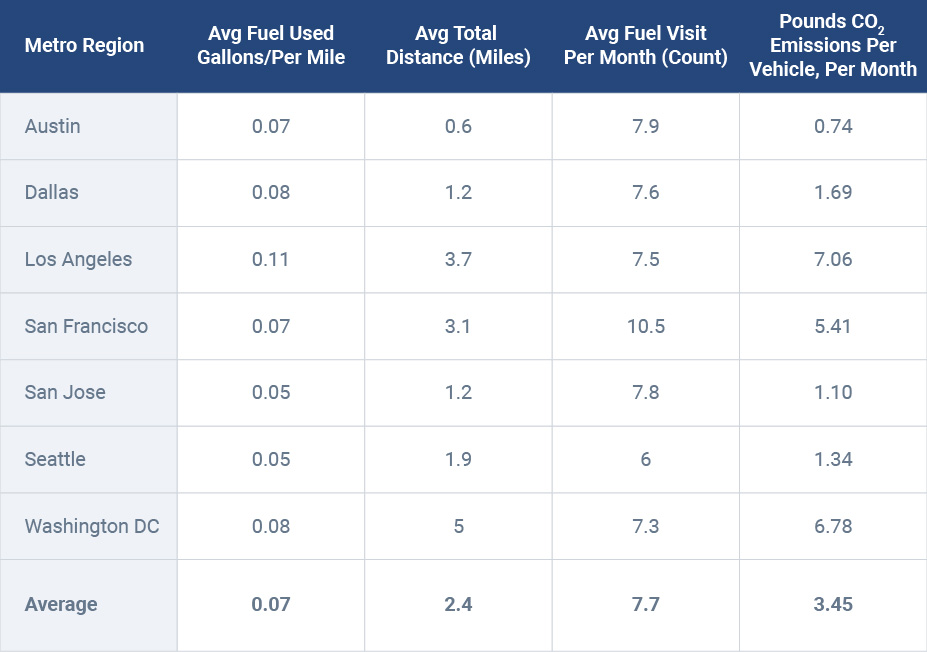This screenshot has height=652, width=927.
Task: Click Los Angeles emissions value 7.06
Action: (x=833, y=259)
